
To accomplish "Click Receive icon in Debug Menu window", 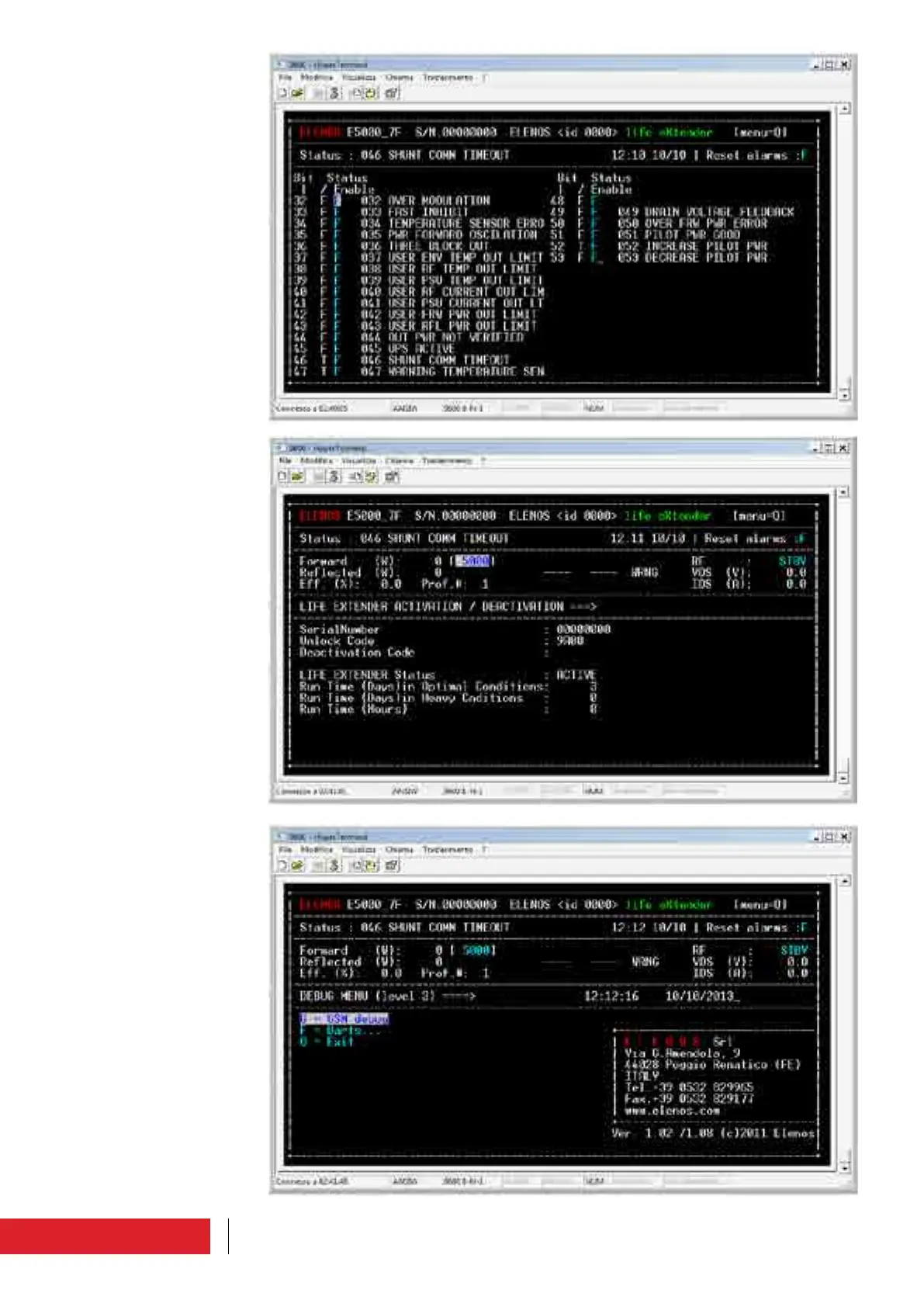I will [x=371, y=865].
